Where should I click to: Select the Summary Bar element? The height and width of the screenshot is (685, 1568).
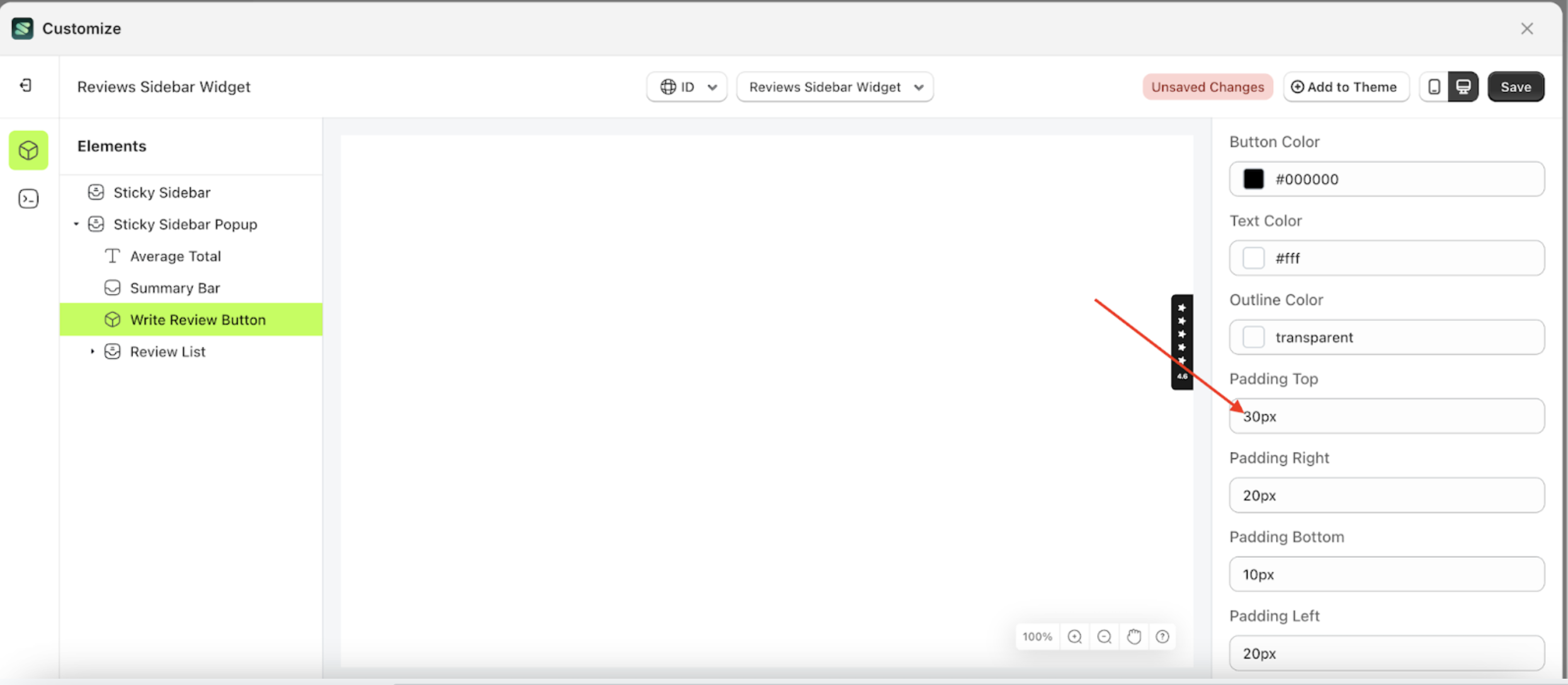[x=175, y=288]
